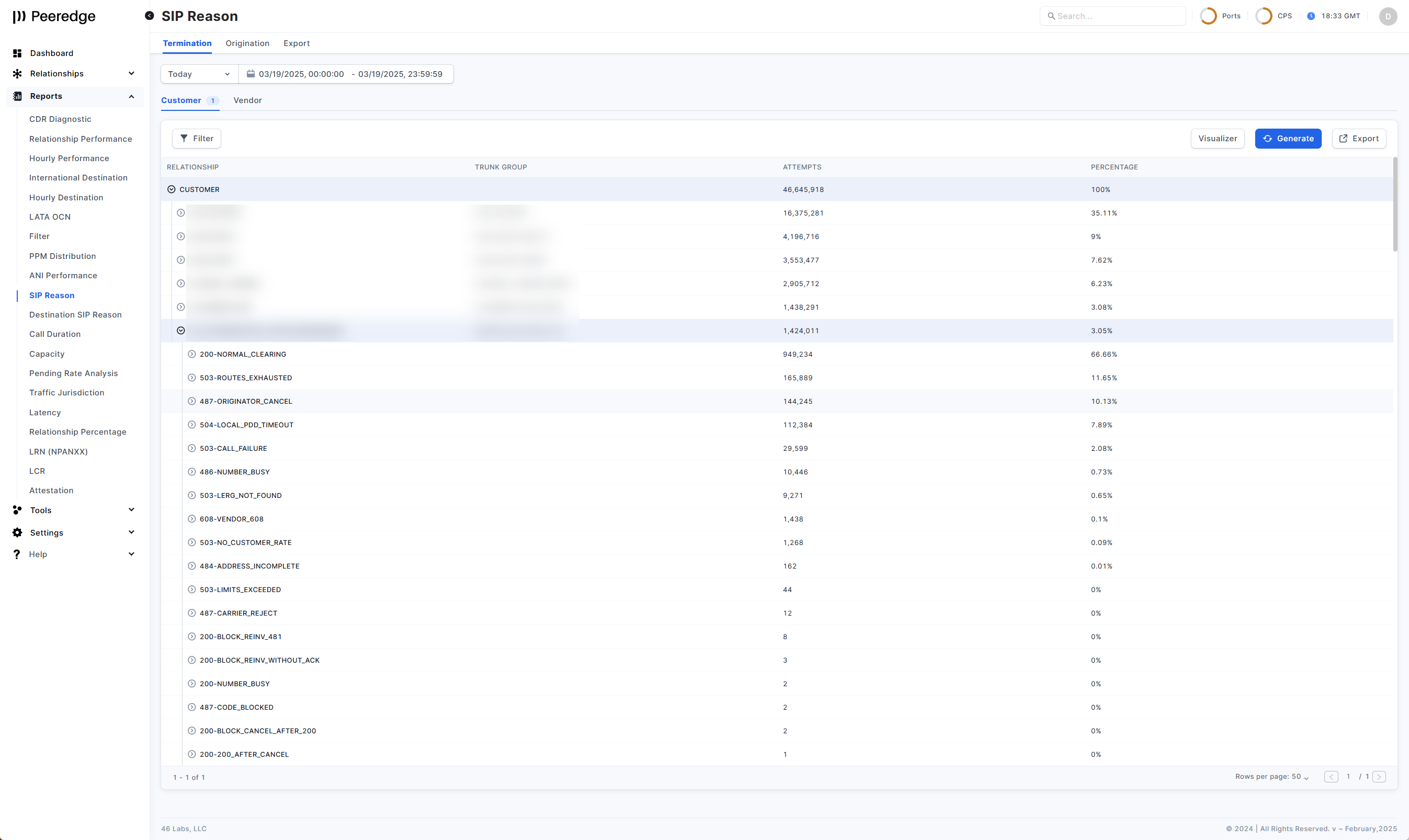Click the CPS usage ring indicator
The image size is (1409, 840).
point(1263,16)
